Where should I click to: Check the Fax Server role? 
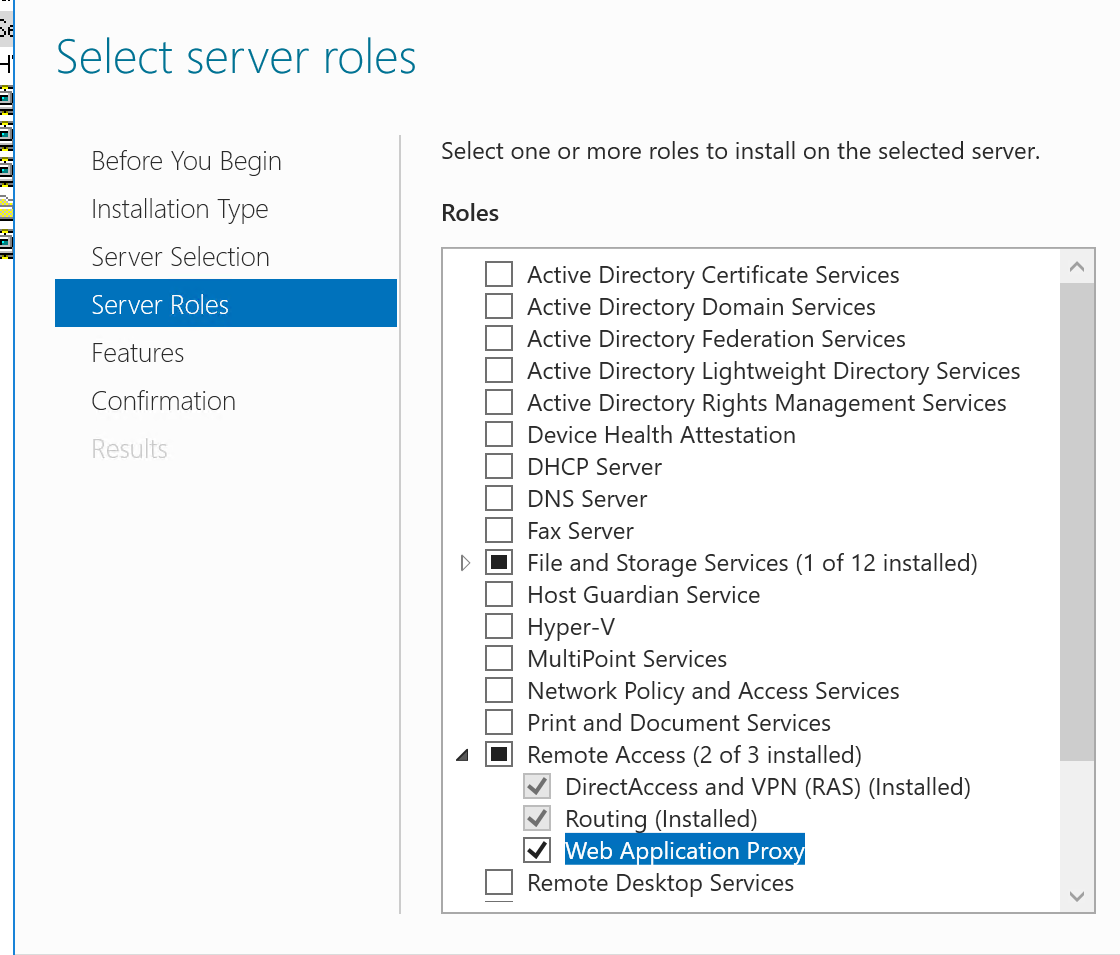(499, 531)
